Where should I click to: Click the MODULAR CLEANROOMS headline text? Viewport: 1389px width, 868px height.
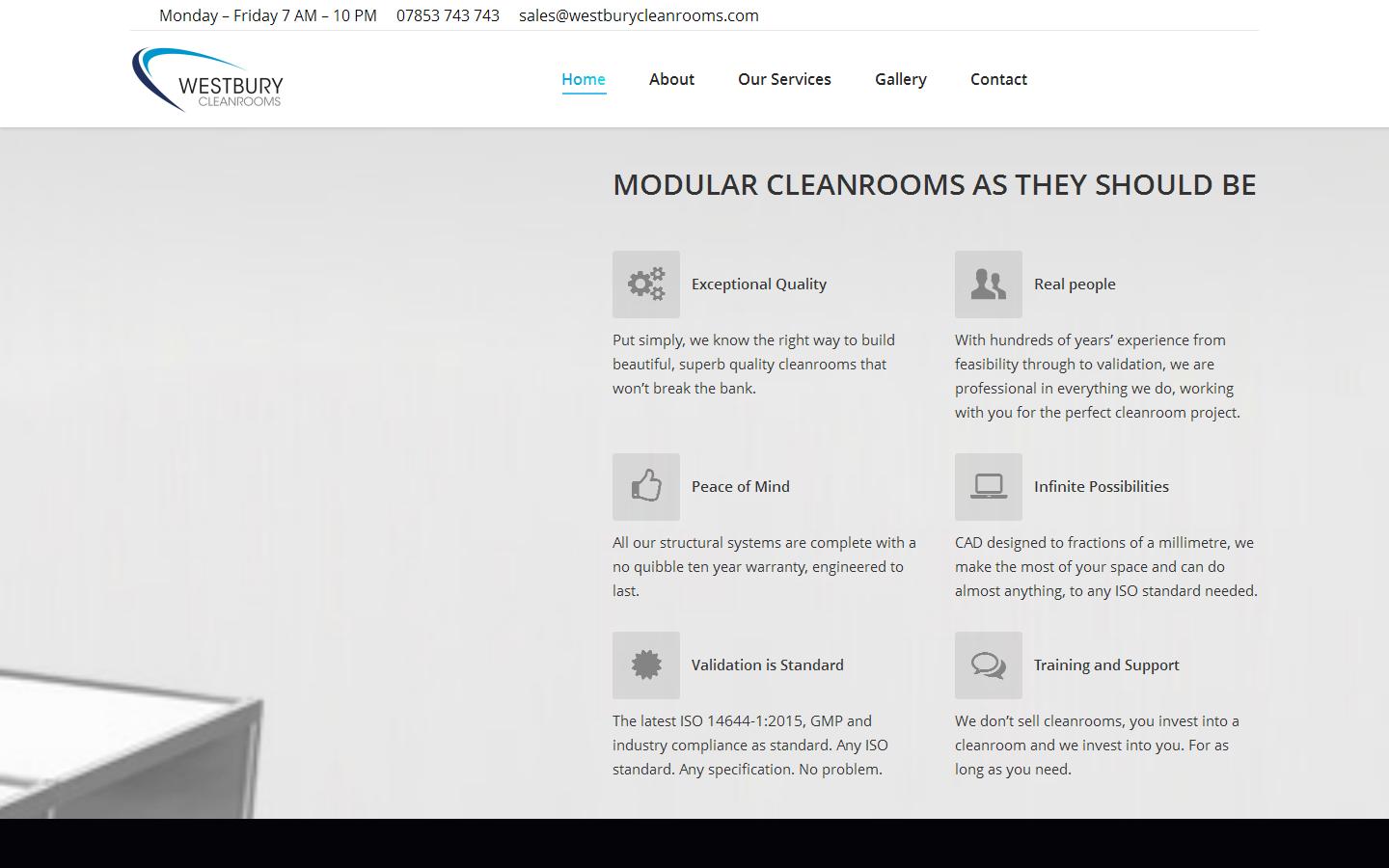(x=934, y=184)
